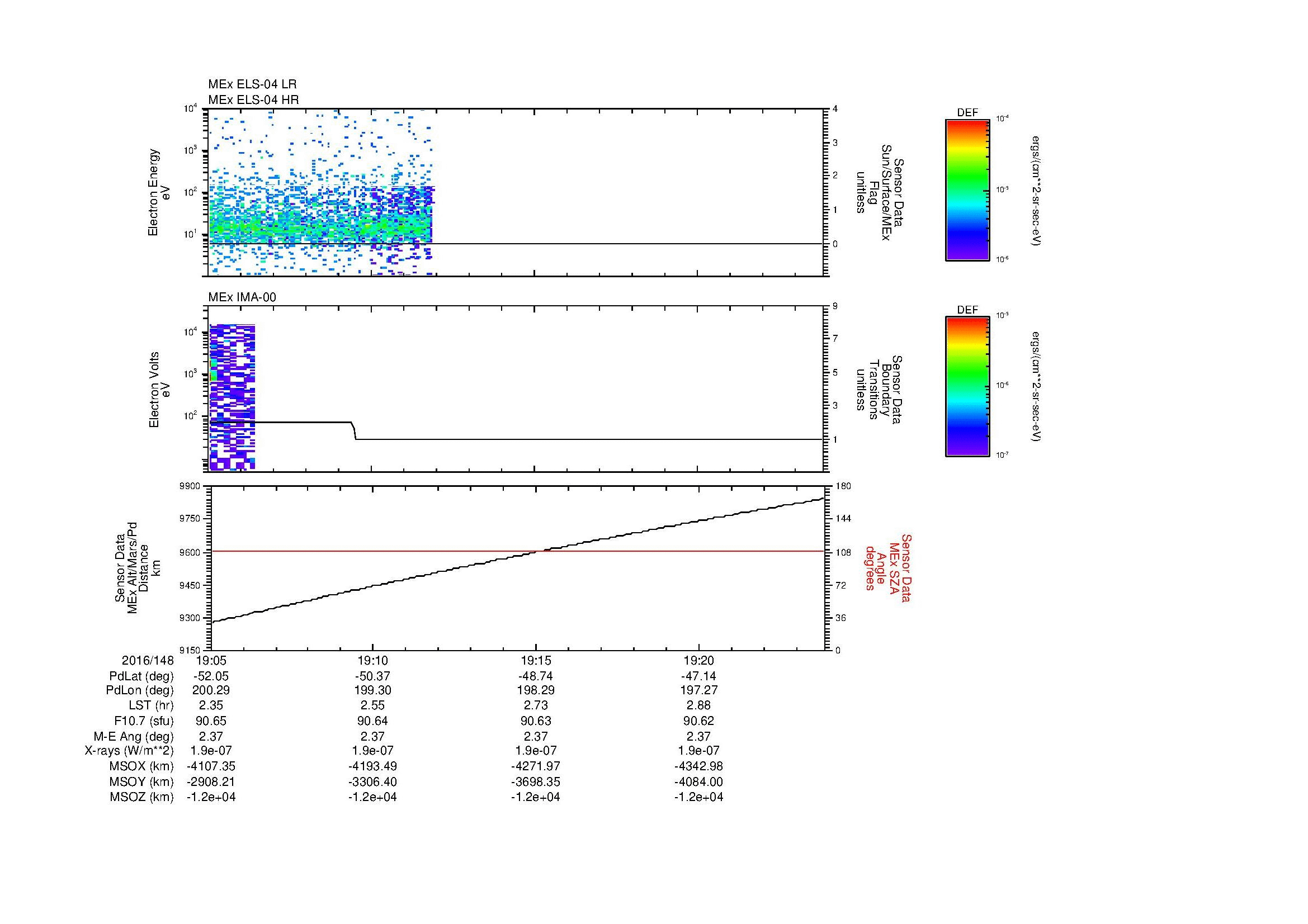Click the MSOX value -4107.35
The image size is (1308, 924).
point(211,766)
